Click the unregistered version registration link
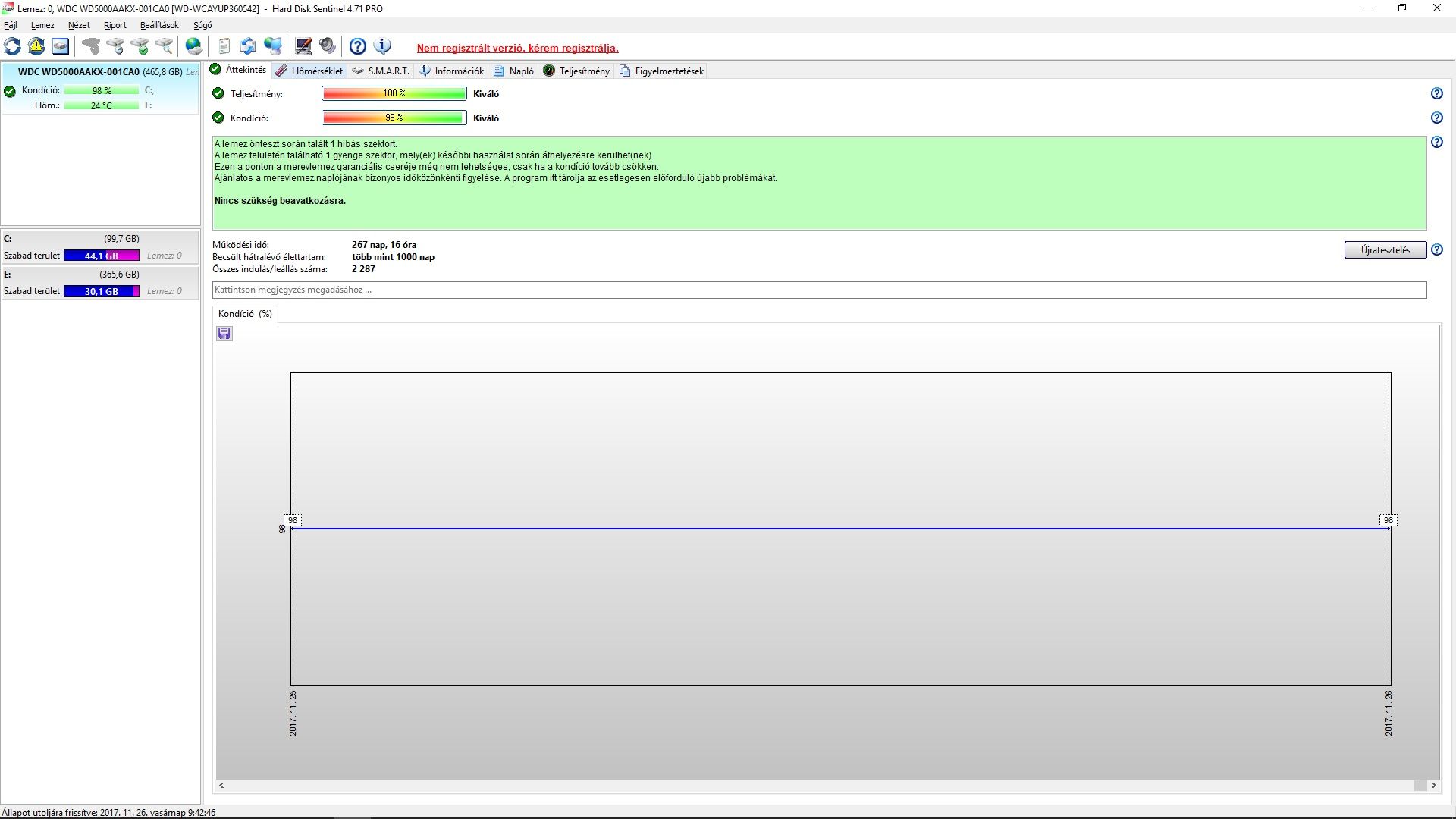The width and height of the screenshot is (1456, 819). pyautogui.click(x=517, y=48)
